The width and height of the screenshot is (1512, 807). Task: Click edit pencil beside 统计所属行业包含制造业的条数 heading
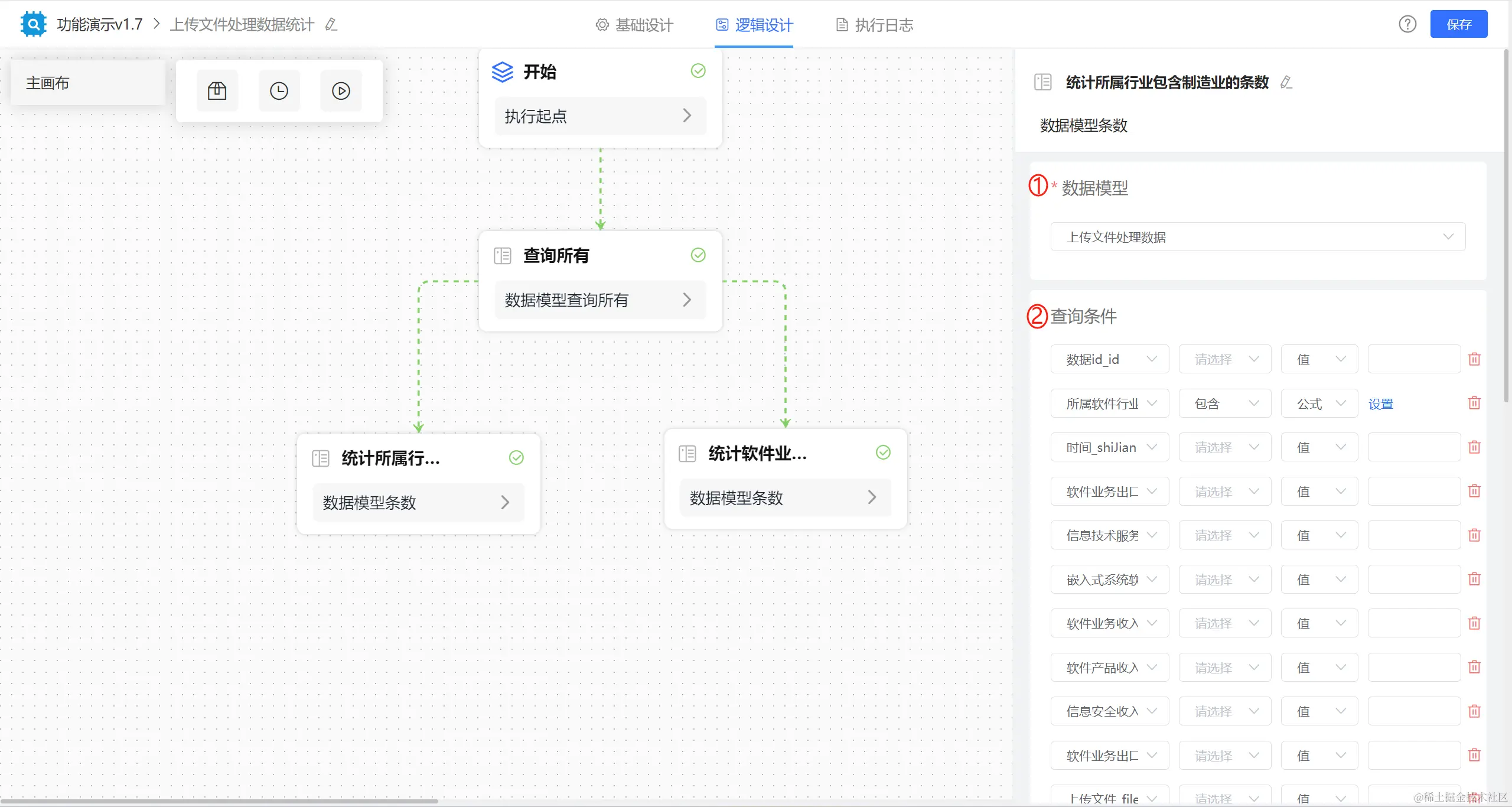[x=1286, y=82]
